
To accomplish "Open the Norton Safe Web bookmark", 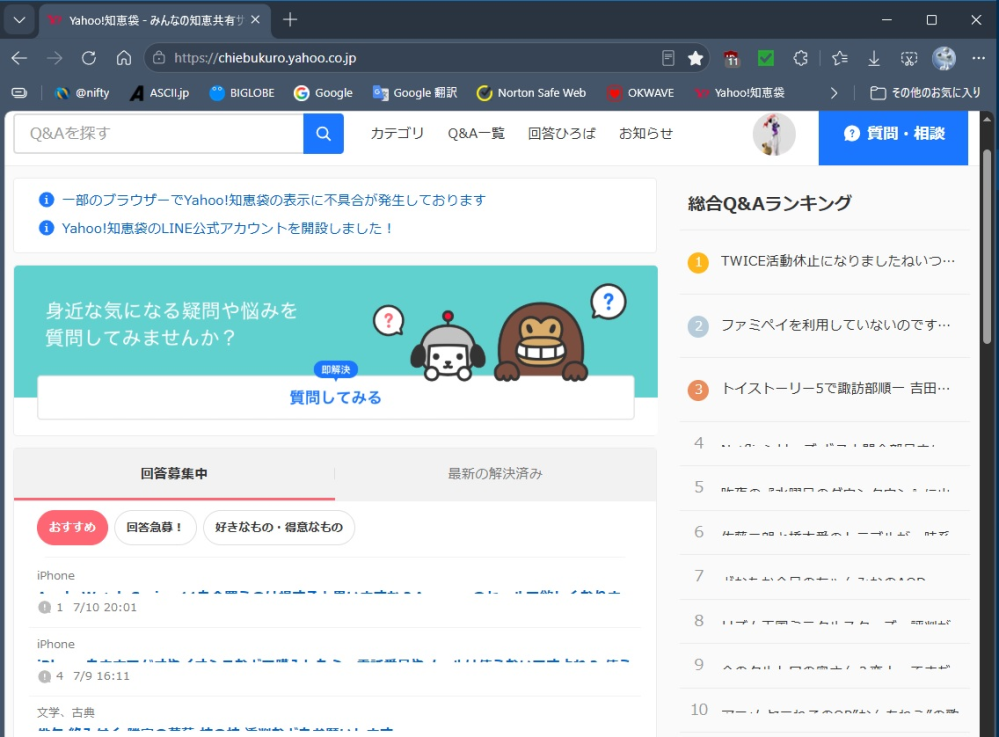I will (531, 93).
